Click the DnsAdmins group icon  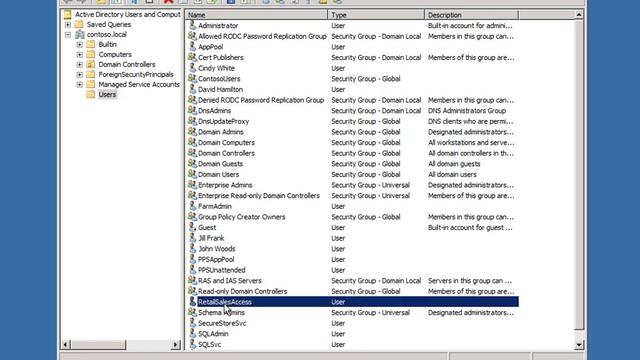192,110
